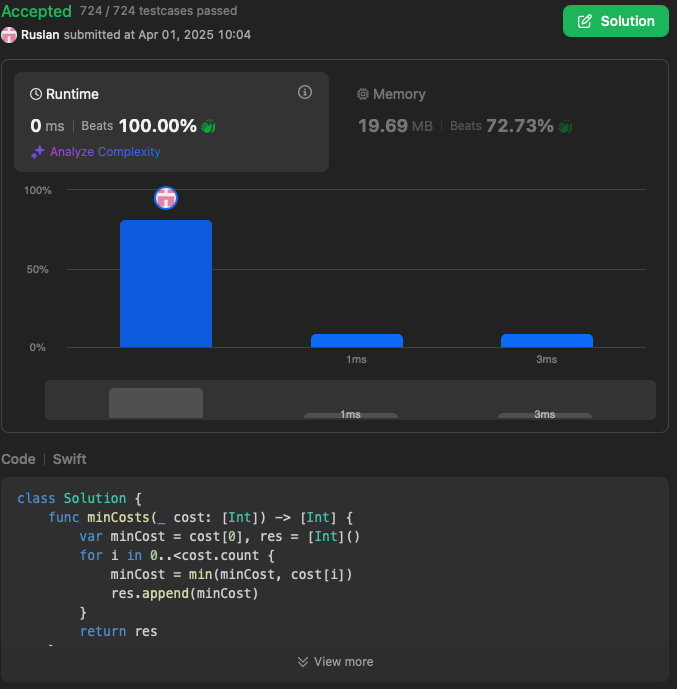Click the clock icon beside Runtime

[36, 94]
